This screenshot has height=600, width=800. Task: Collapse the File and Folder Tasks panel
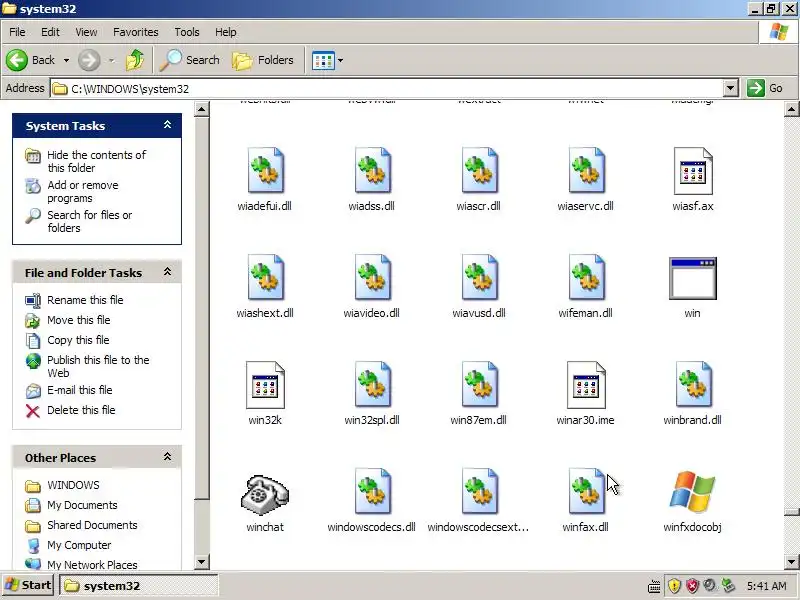point(167,272)
